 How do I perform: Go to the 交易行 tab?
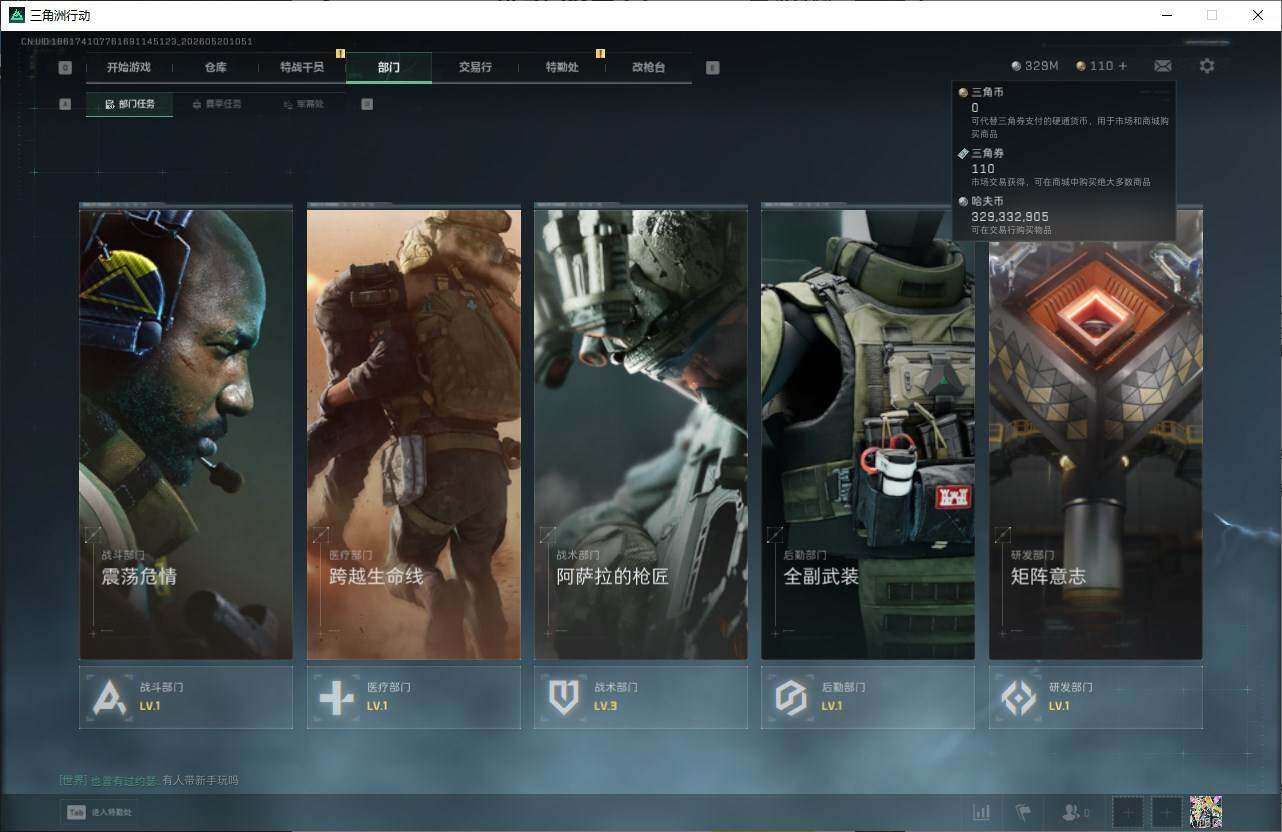coord(475,67)
